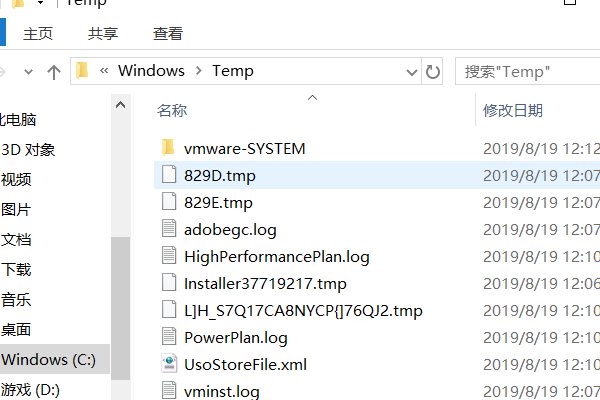
Task: Click the adobegc.log file icon
Action: point(168,229)
